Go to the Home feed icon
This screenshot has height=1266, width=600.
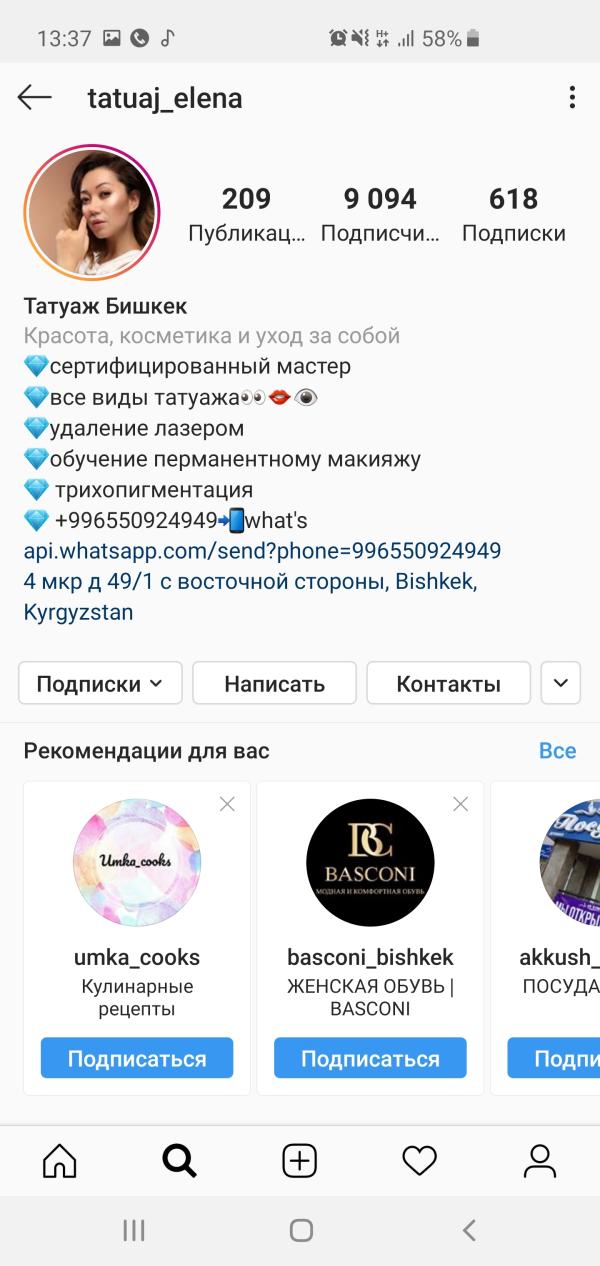[x=60, y=1160]
